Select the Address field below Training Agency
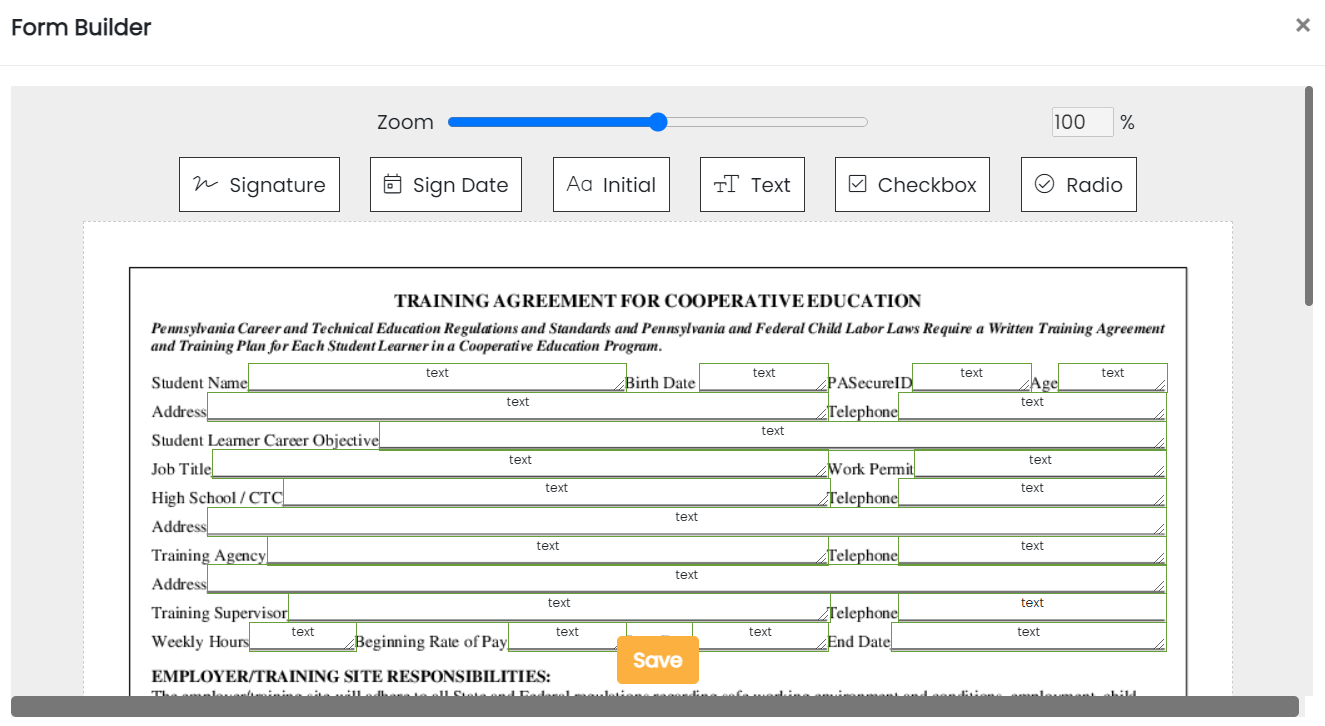This screenshot has height=726, width=1325. [687, 579]
